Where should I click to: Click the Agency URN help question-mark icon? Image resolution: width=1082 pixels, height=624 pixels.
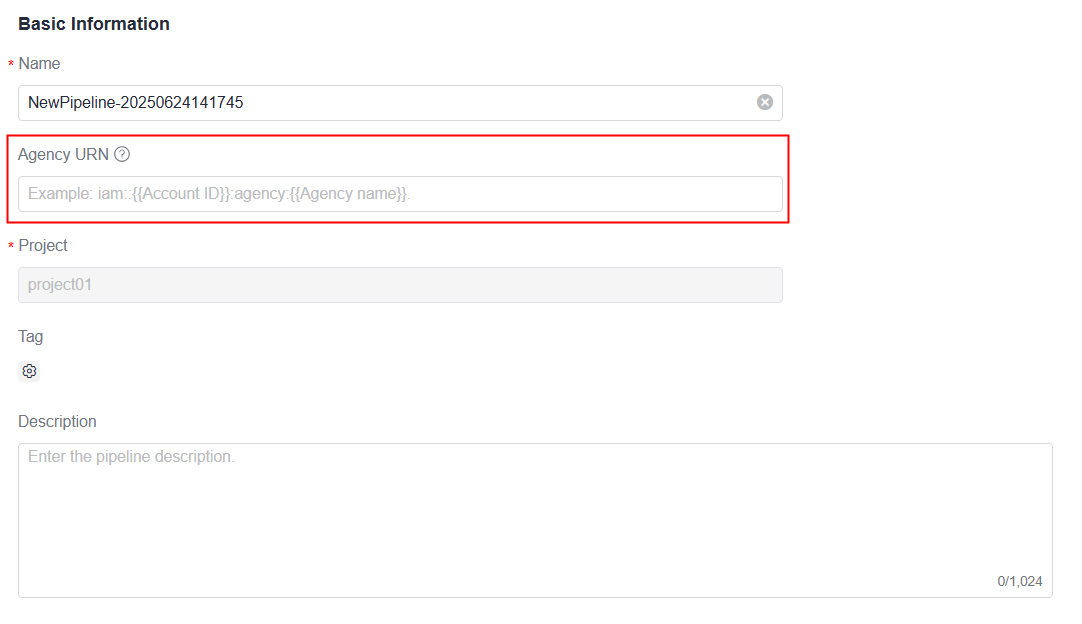click(x=122, y=154)
